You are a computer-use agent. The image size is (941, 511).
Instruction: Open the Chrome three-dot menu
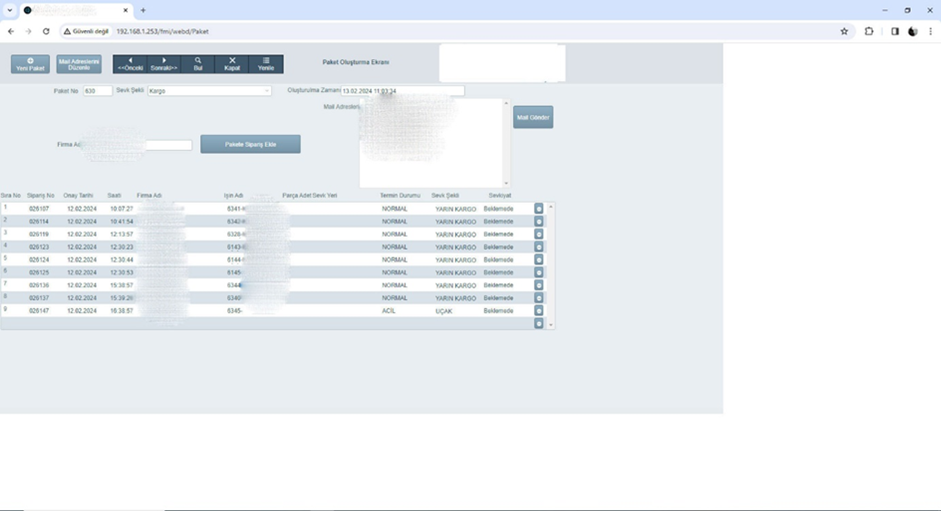click(931, 31)
